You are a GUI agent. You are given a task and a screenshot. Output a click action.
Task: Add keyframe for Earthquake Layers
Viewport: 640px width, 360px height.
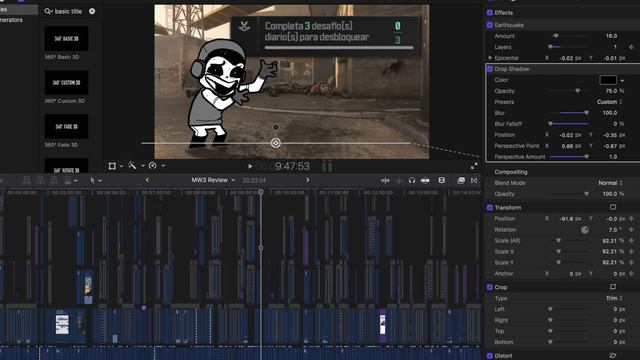[631, 47]
